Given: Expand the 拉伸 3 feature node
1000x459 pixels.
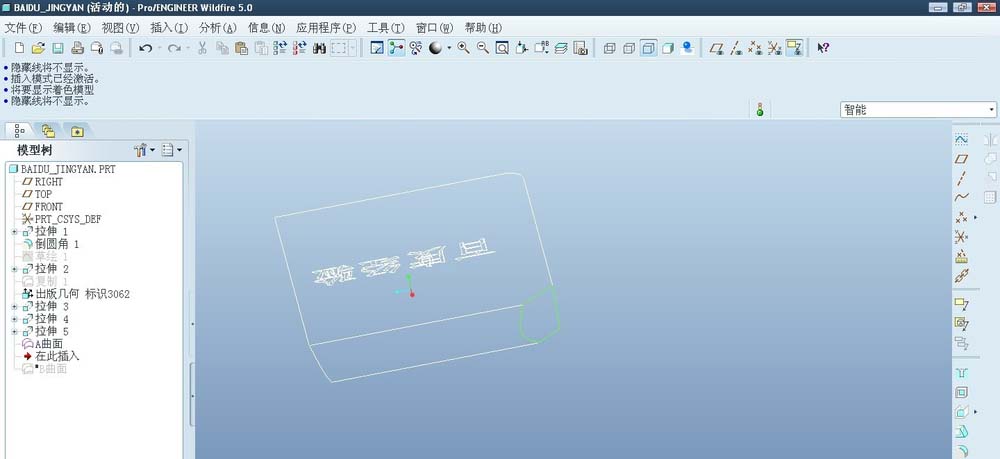Looking at the screenshot, I should [x=15, y=307].
